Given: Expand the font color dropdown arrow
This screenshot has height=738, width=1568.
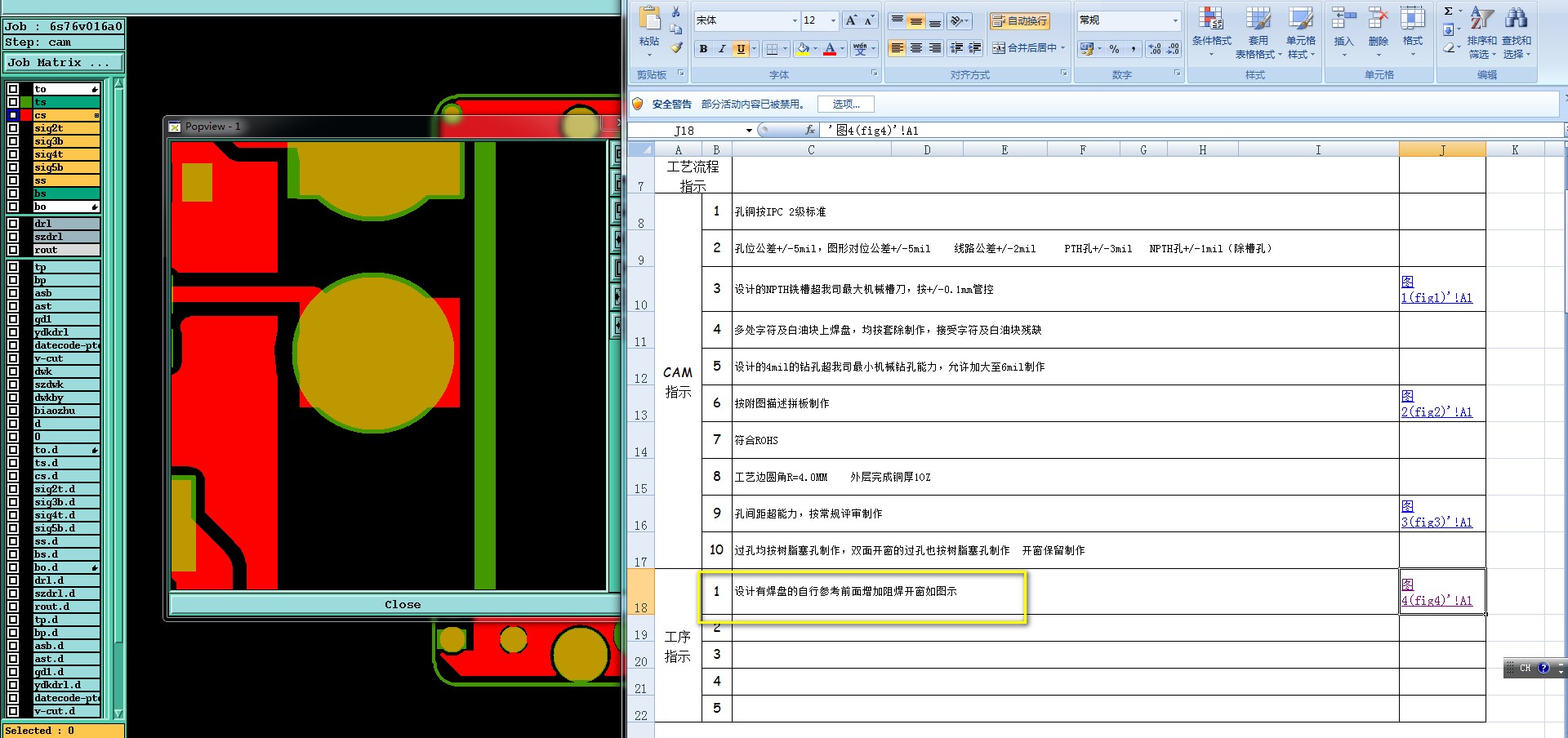Looking at the screenshot, I should 842,49.
